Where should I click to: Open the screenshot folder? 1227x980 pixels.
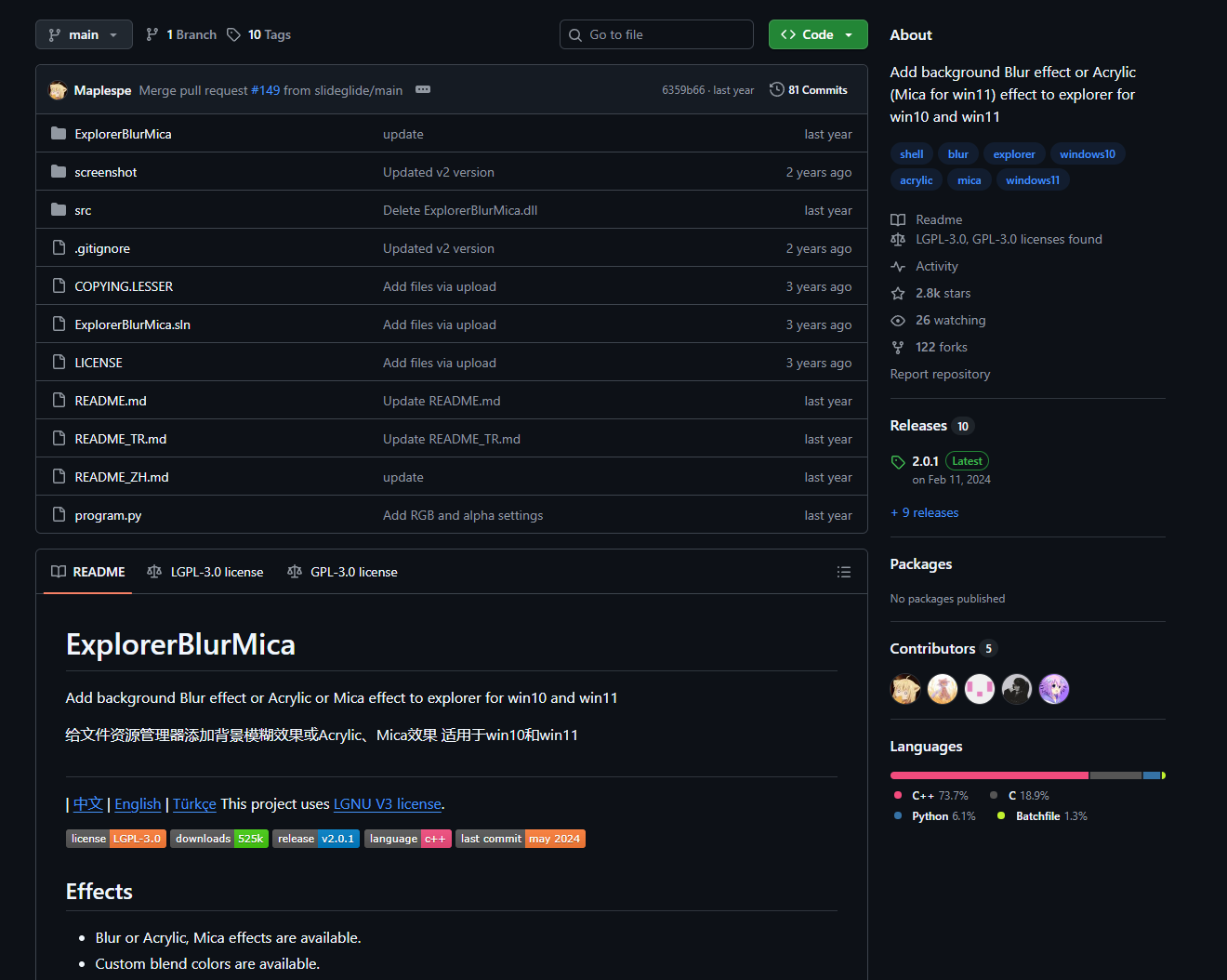(x=106, y=172)
